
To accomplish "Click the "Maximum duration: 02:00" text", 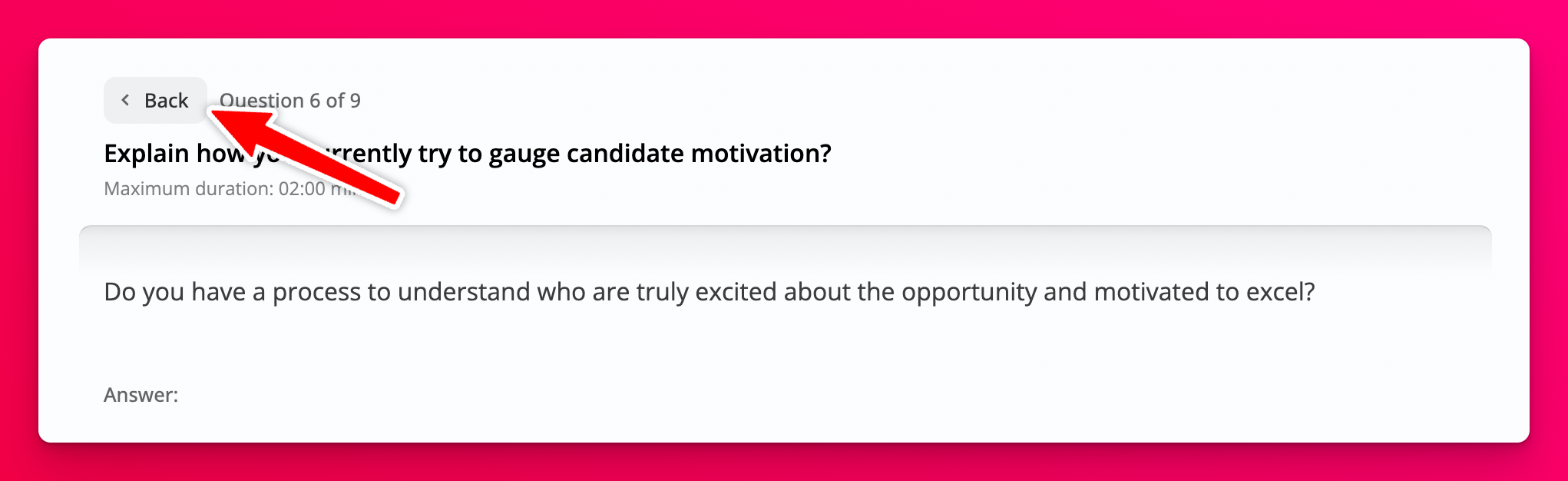I will [215, 189].
